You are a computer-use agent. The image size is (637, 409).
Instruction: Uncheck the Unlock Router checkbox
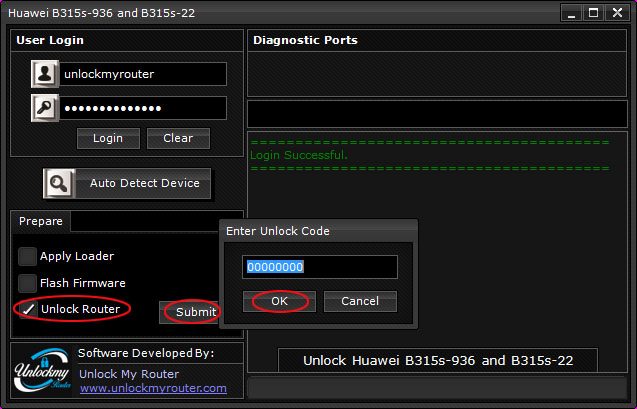point(28,309)
